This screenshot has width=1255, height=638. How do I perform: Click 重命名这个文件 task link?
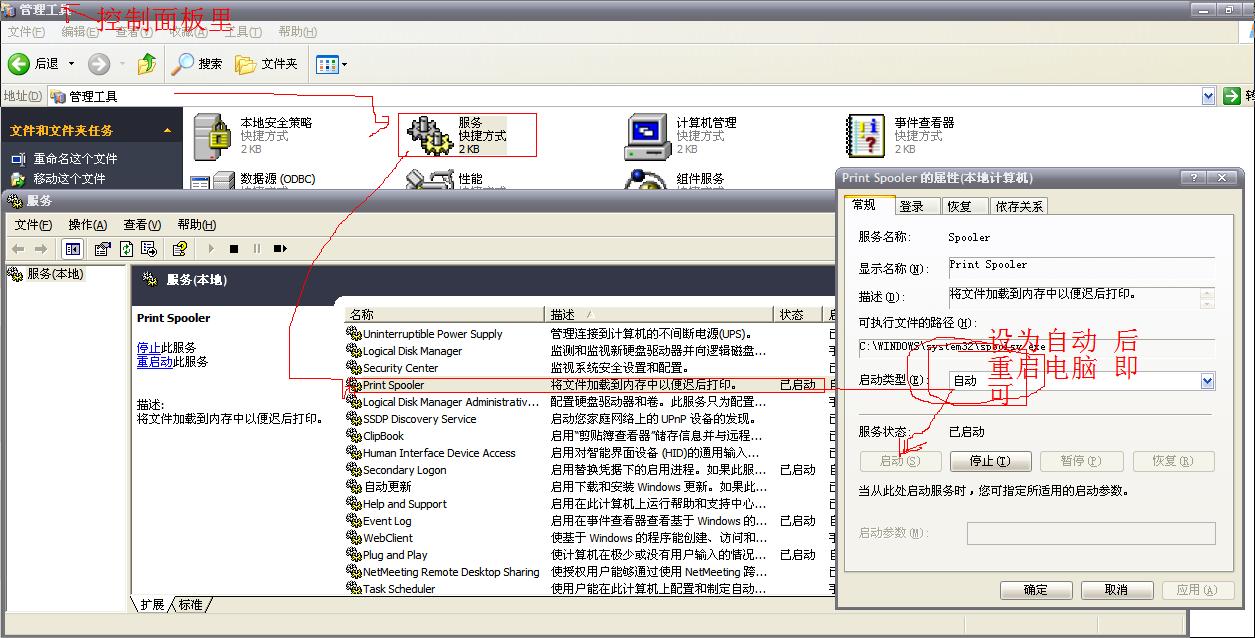tap(75, 159)
